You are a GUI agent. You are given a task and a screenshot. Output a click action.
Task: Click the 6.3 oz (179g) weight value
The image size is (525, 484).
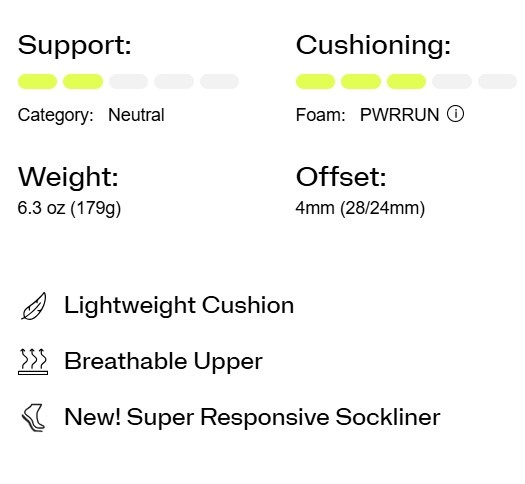click(x=69, y=208)
